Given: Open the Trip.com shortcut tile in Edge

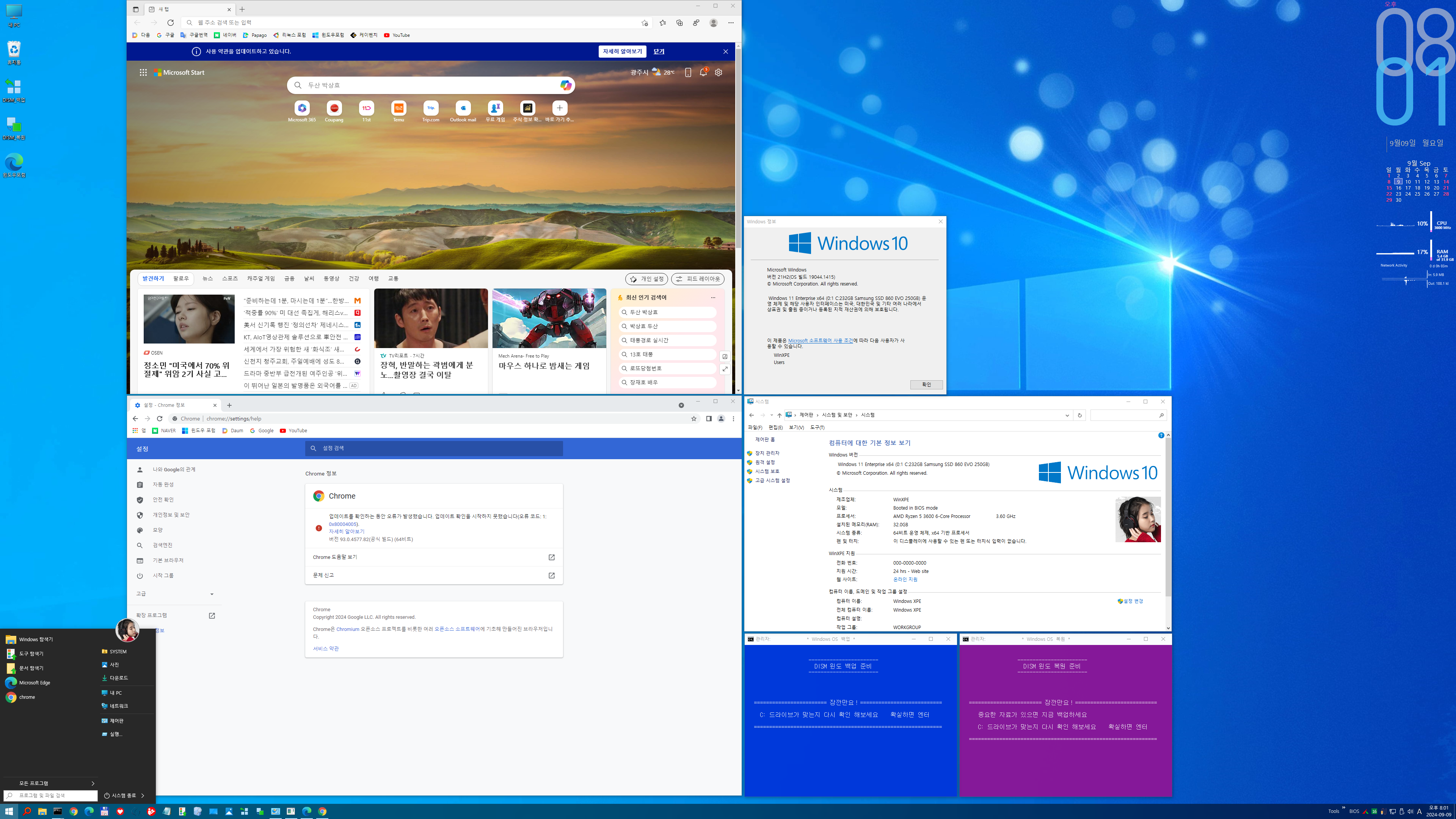Looking at the screenshot, I should (x=431, y=111).
